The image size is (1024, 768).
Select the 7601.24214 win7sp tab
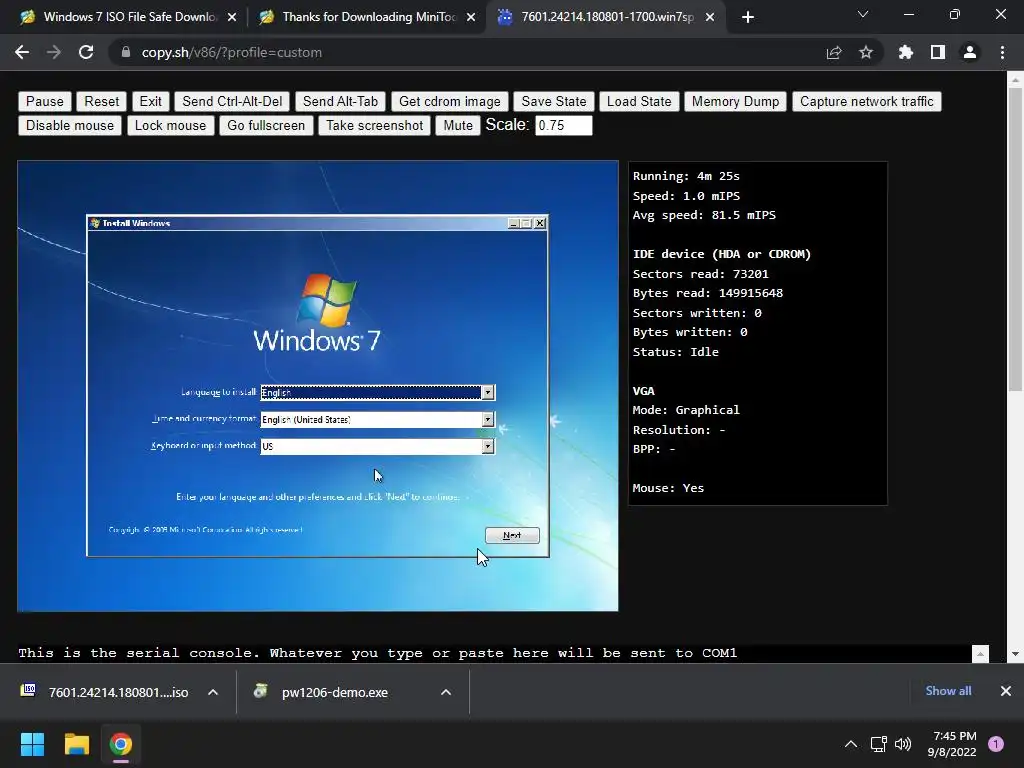(x=607, y=17)
